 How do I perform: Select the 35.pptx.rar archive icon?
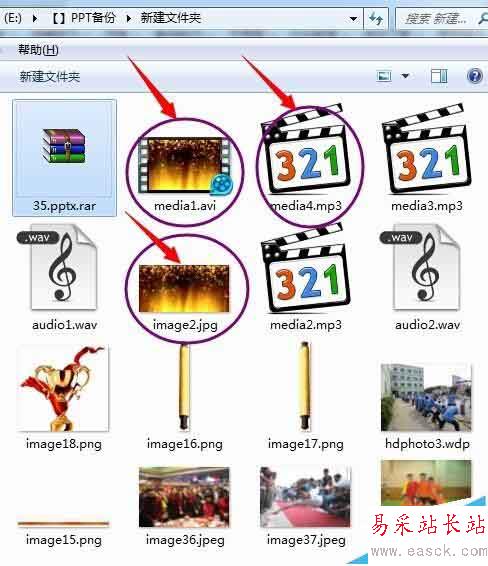tap(64, 146)
